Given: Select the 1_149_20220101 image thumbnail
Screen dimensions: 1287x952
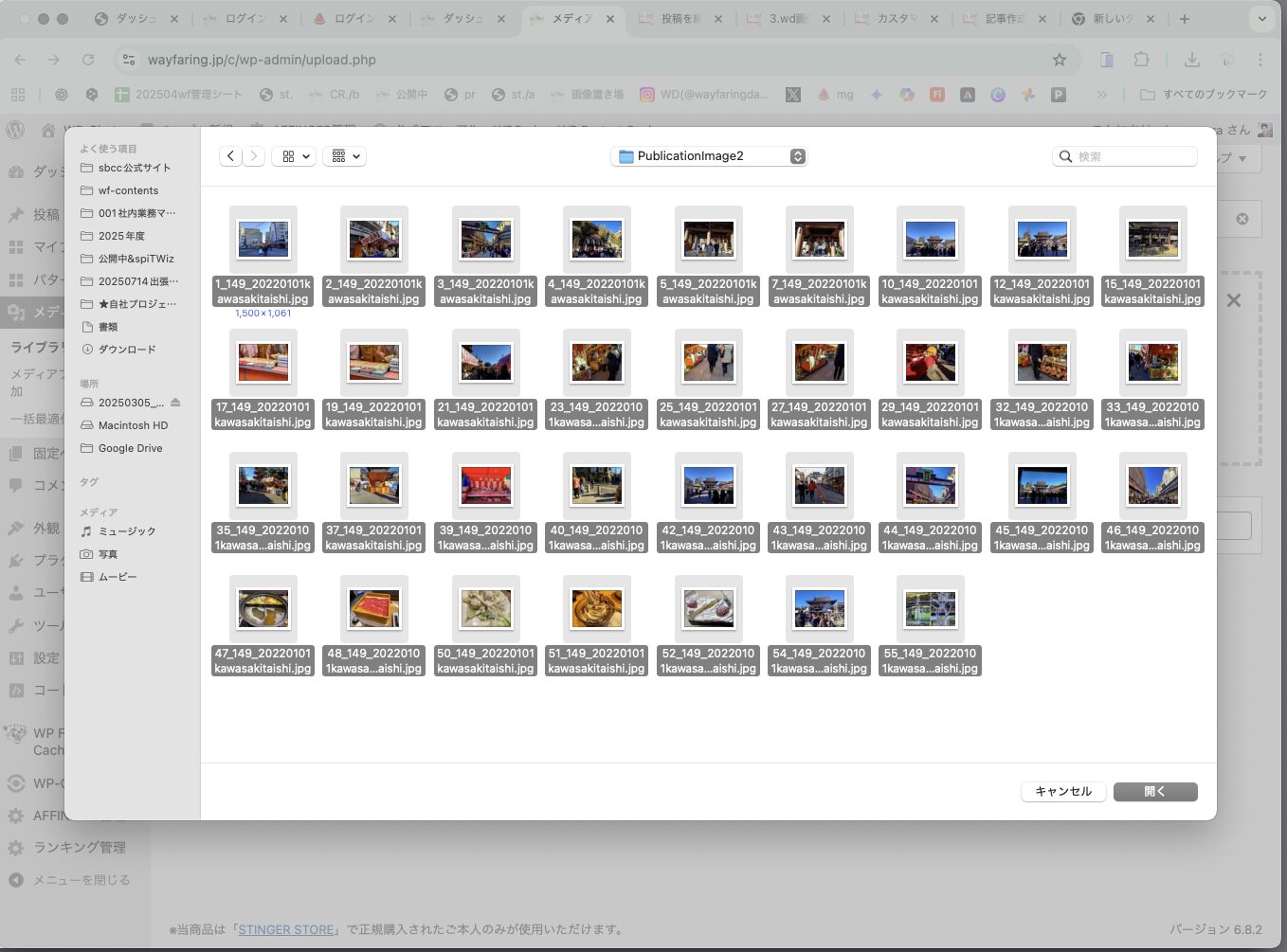Looking at the screenshot, I should pyautogui.click(x=263, y=241).
